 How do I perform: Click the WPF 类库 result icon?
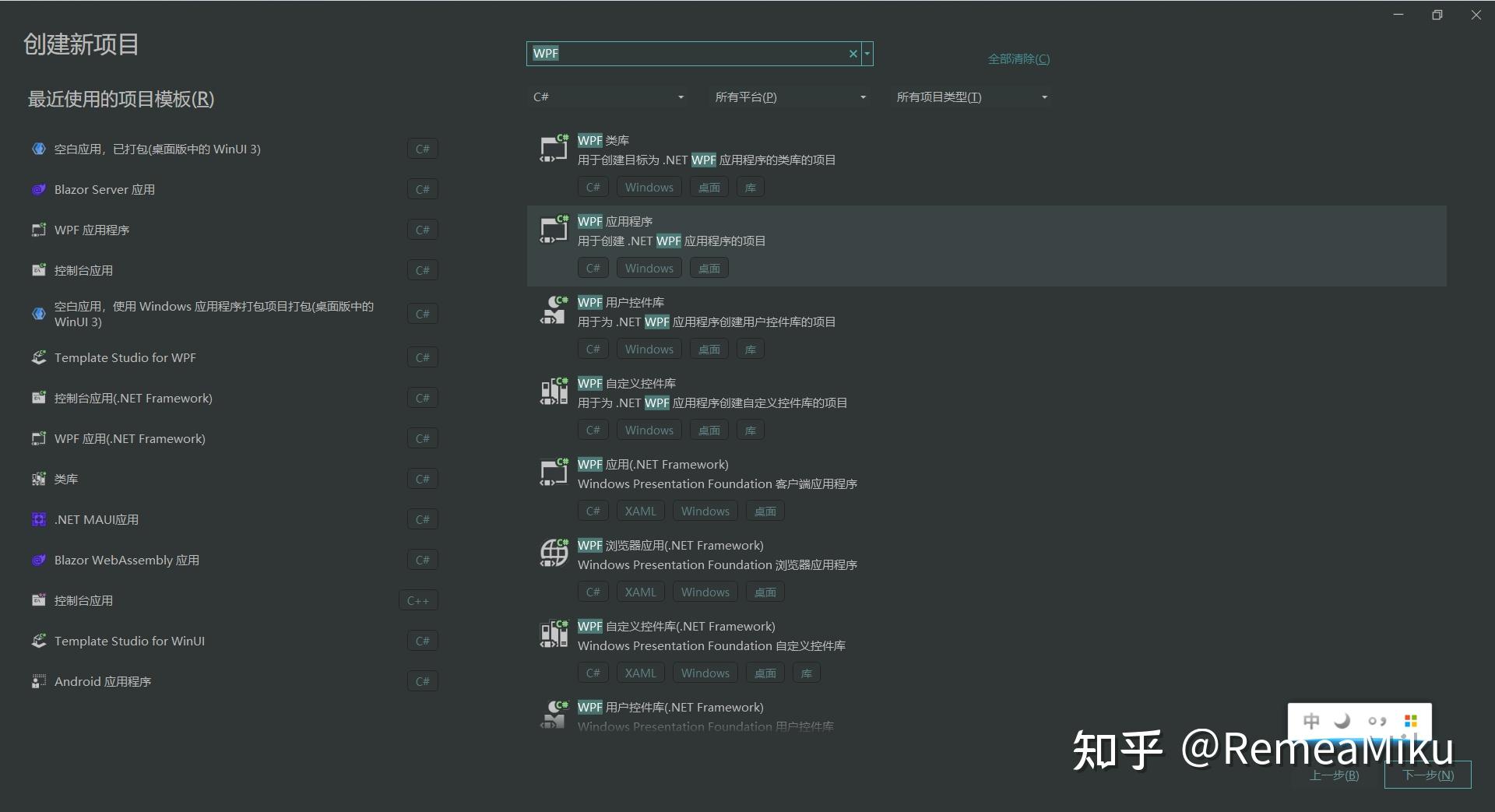554,148
